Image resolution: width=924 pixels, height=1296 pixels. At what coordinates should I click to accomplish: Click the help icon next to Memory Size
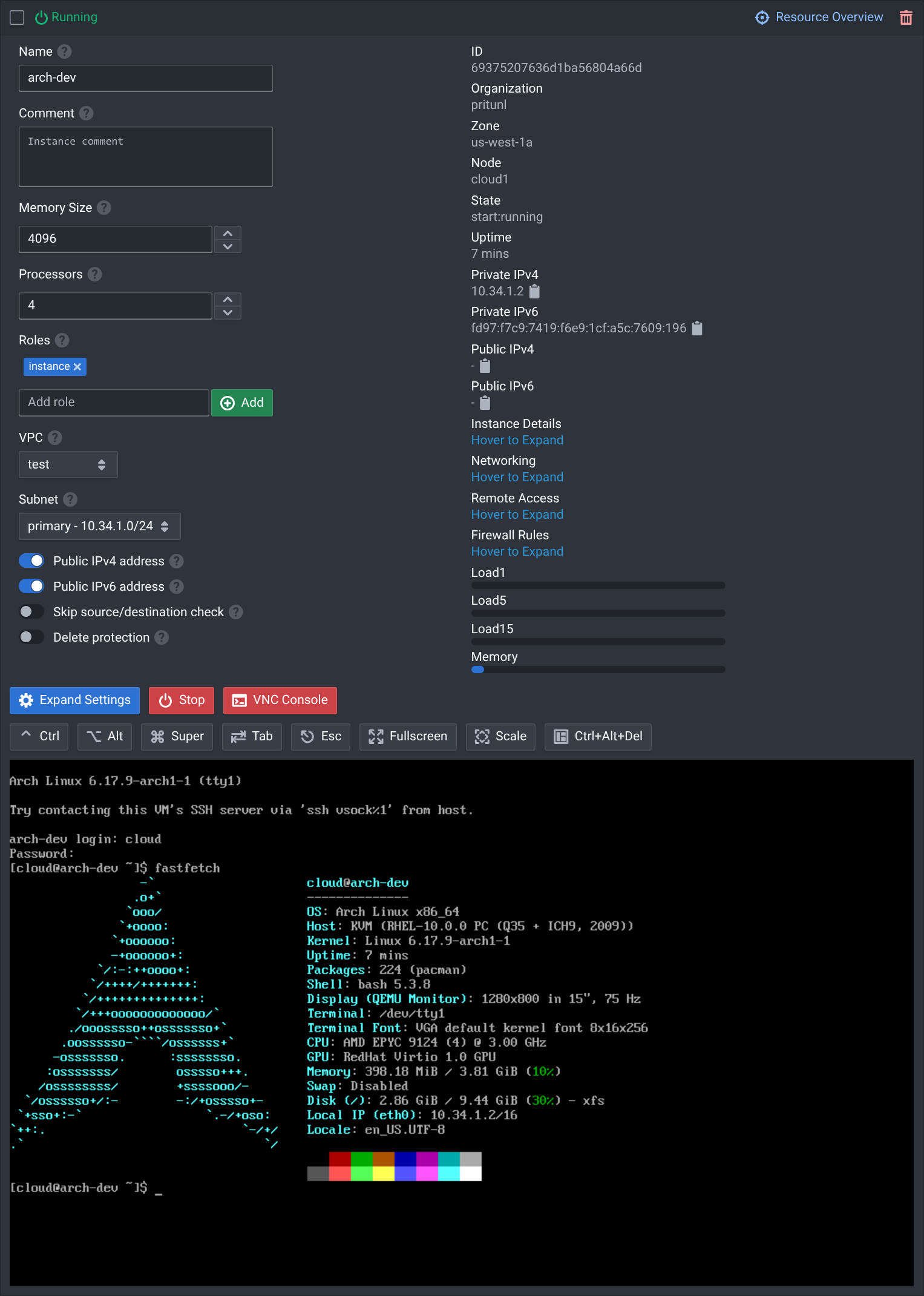click(x=104, y=208)
